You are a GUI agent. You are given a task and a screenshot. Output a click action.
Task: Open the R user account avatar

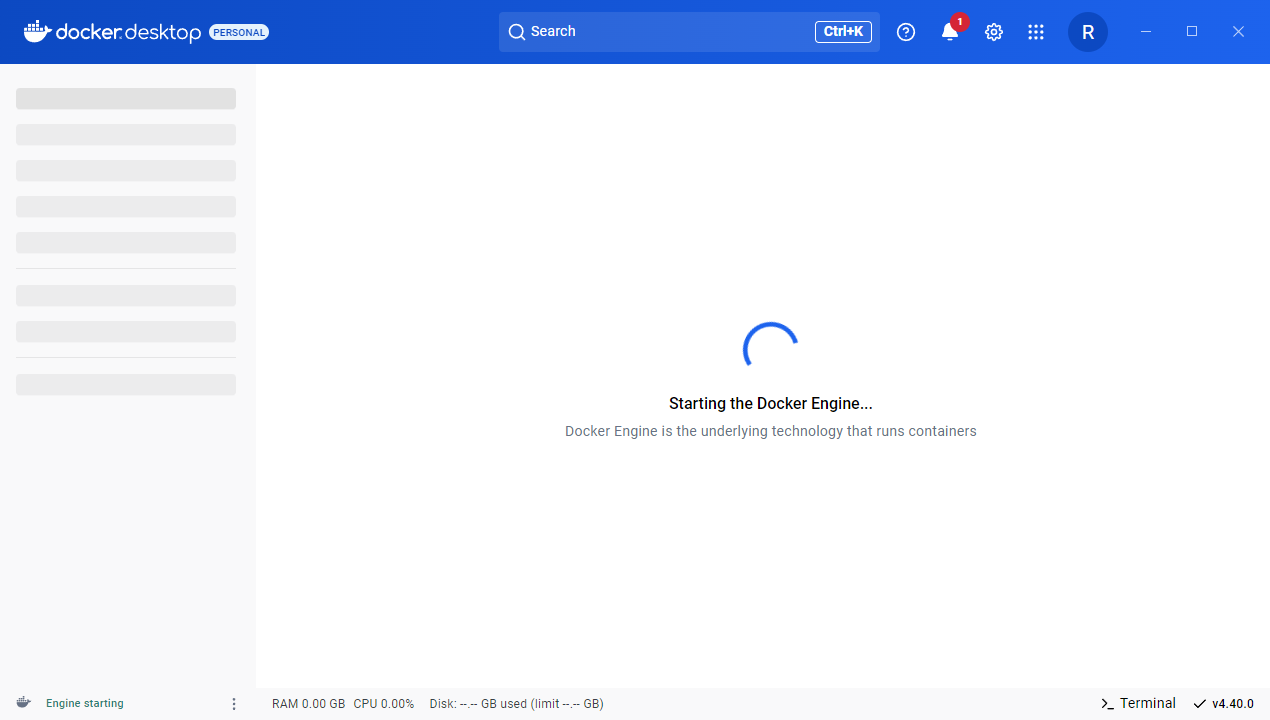point(1088,32)
